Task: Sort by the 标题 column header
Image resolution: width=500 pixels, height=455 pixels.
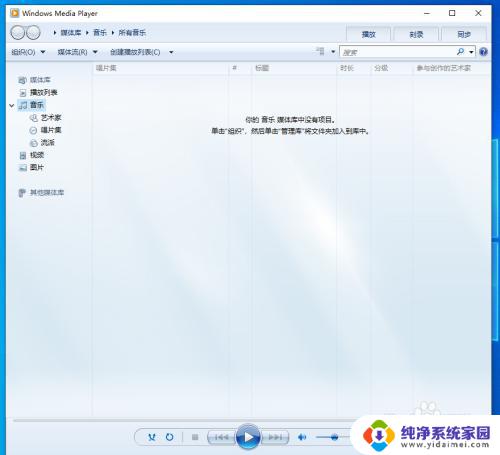Action: [x=294, y=68]
